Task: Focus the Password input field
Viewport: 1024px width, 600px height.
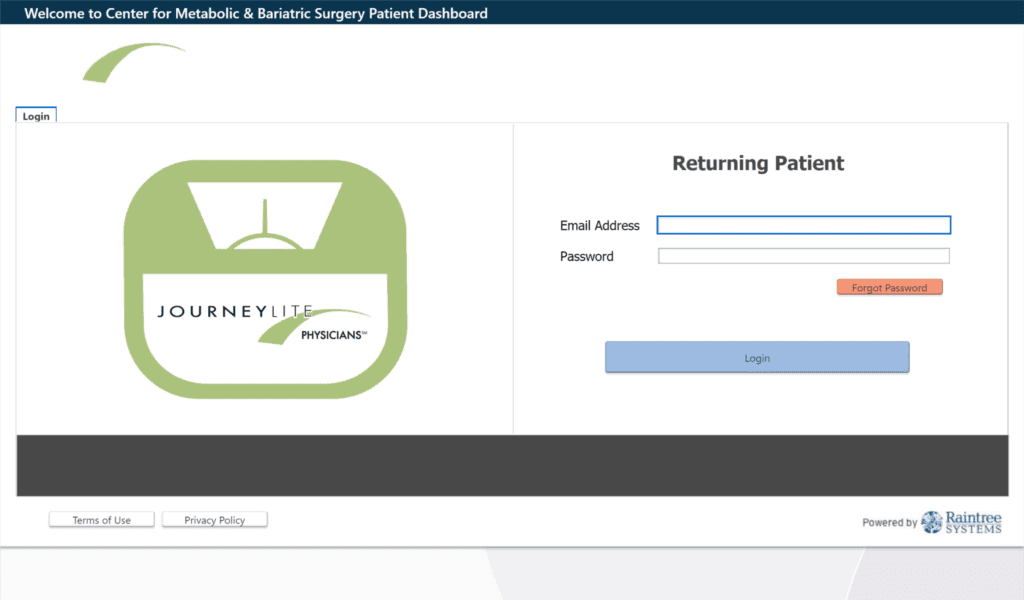Action: coord(803,256)
